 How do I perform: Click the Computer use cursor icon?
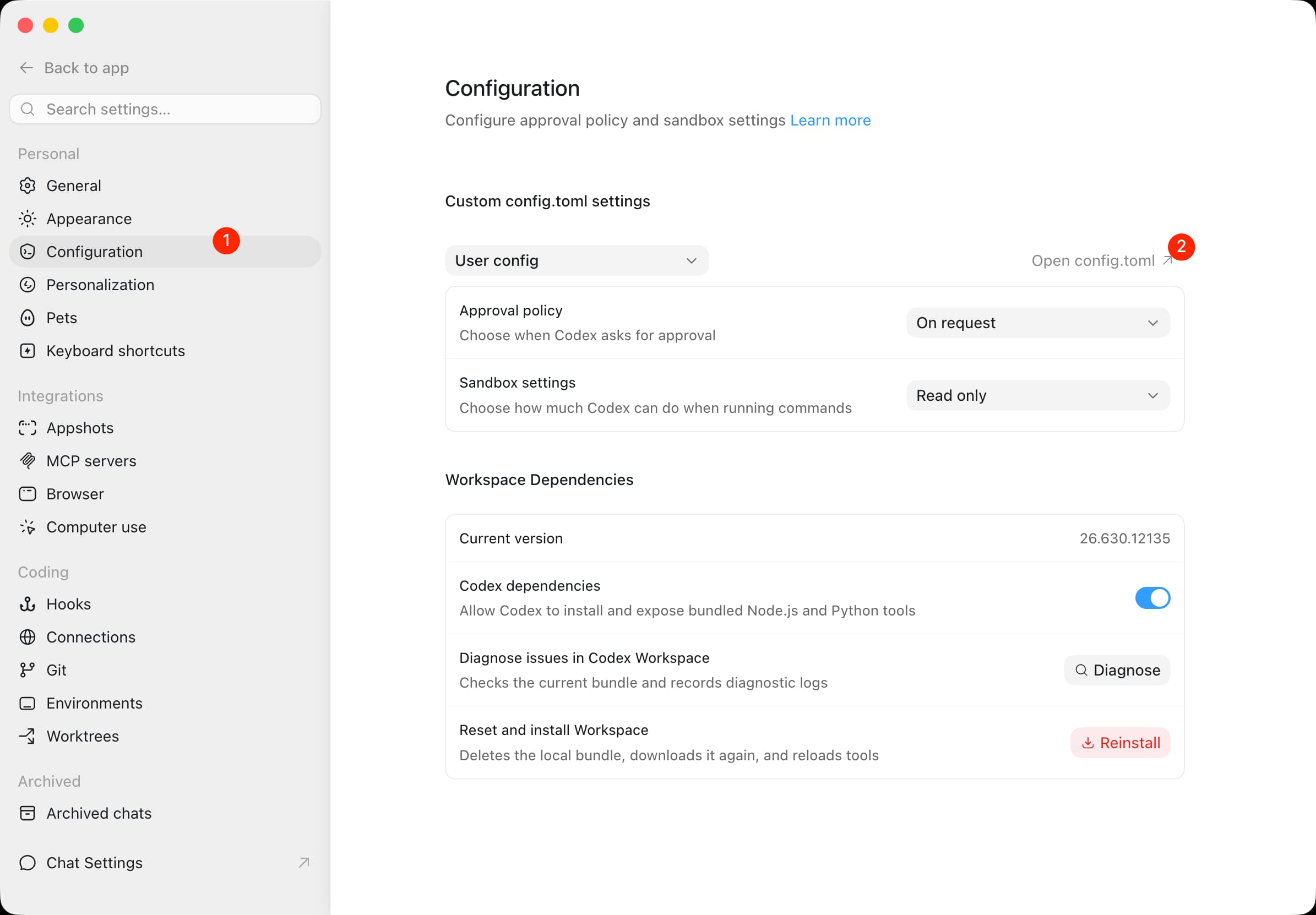pyautogui.click(x=28, y=527)
